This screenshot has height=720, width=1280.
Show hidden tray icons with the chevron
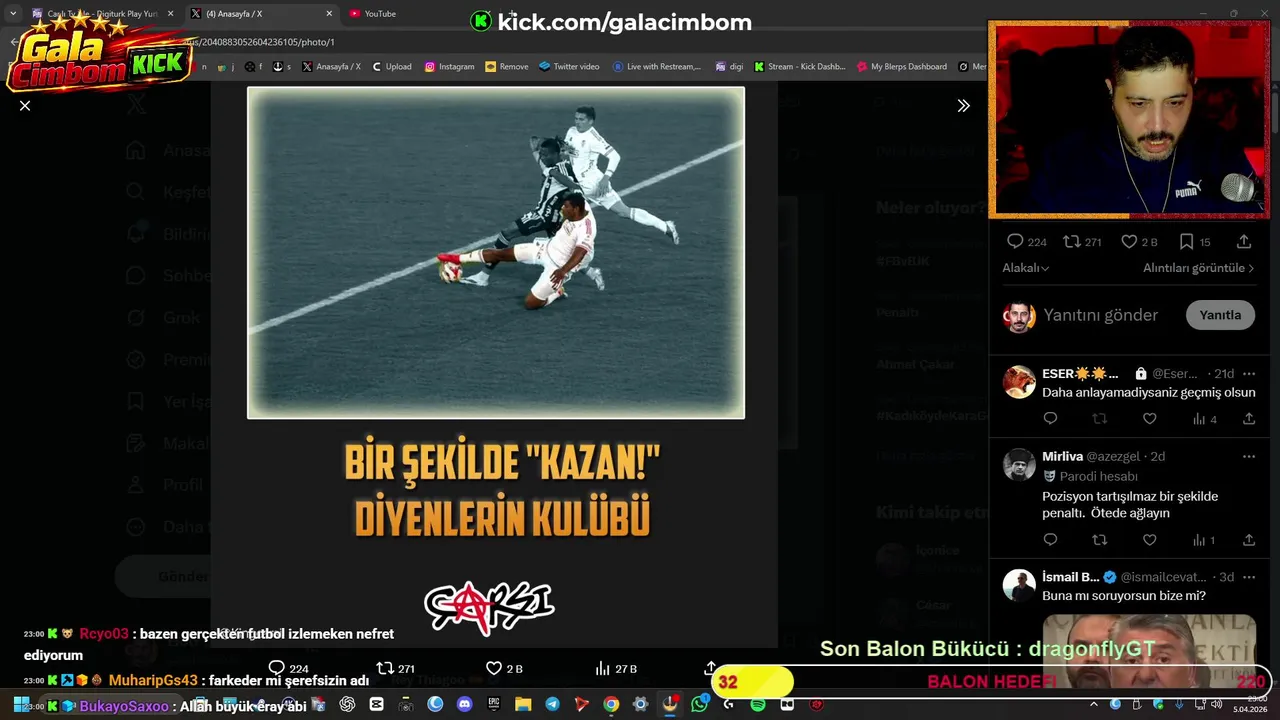click(1094, 704)
